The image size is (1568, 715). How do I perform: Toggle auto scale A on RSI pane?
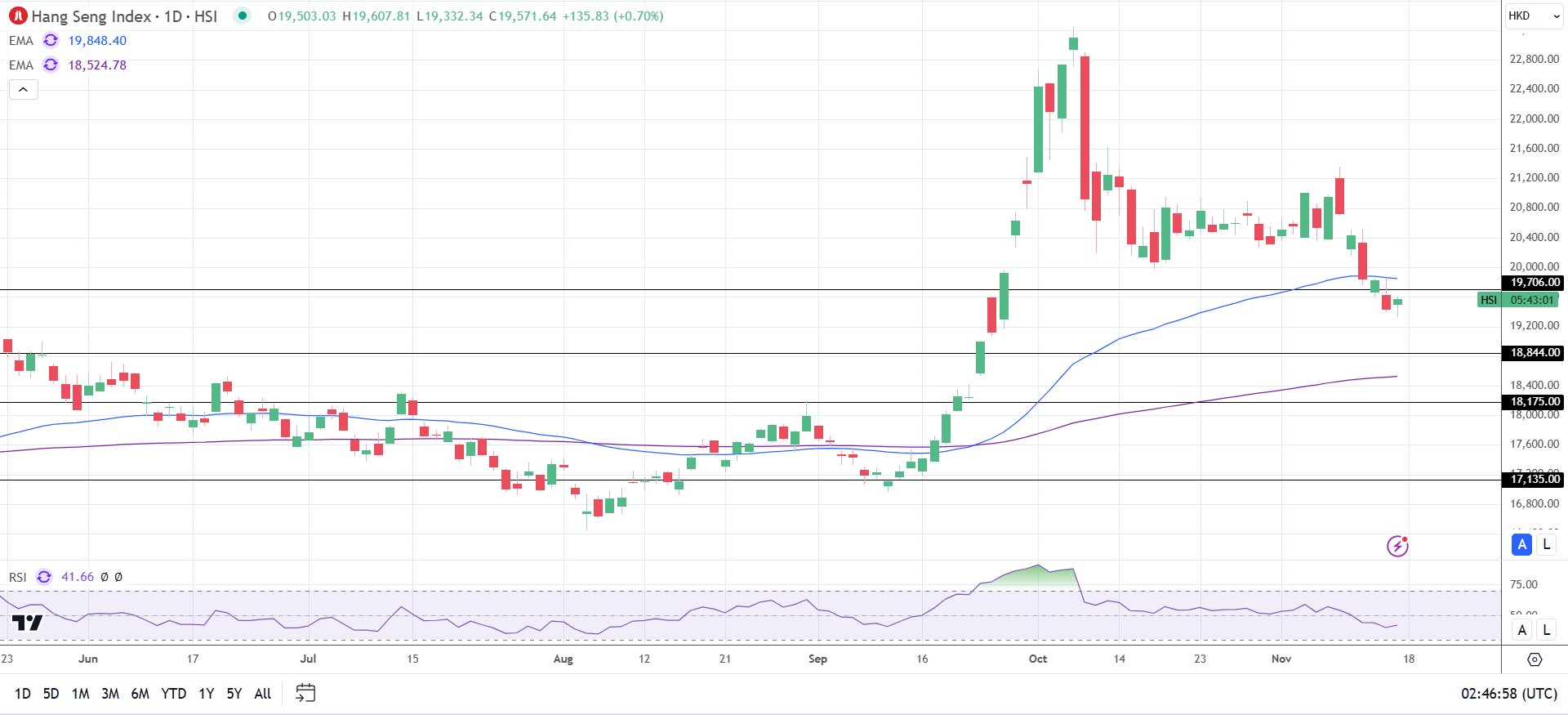tap(1521, 630)
